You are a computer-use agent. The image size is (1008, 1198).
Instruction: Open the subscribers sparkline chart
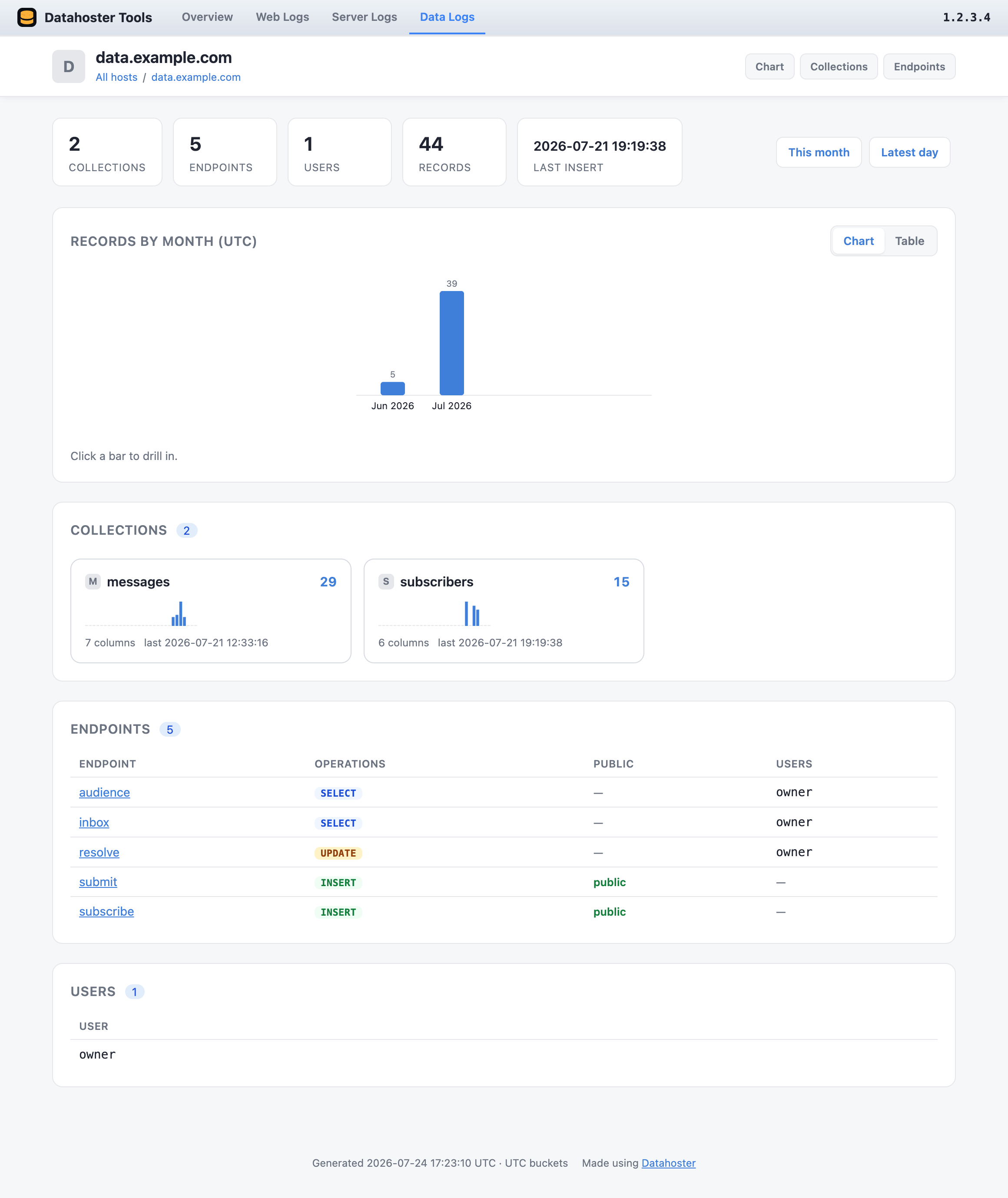(434, 614)
